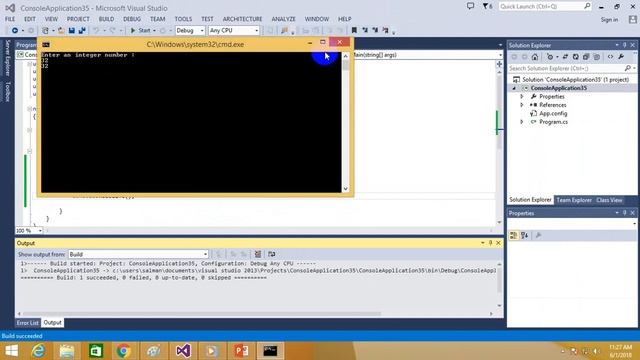Toggle auto-hide pin on Properties panel

[624, 213]
